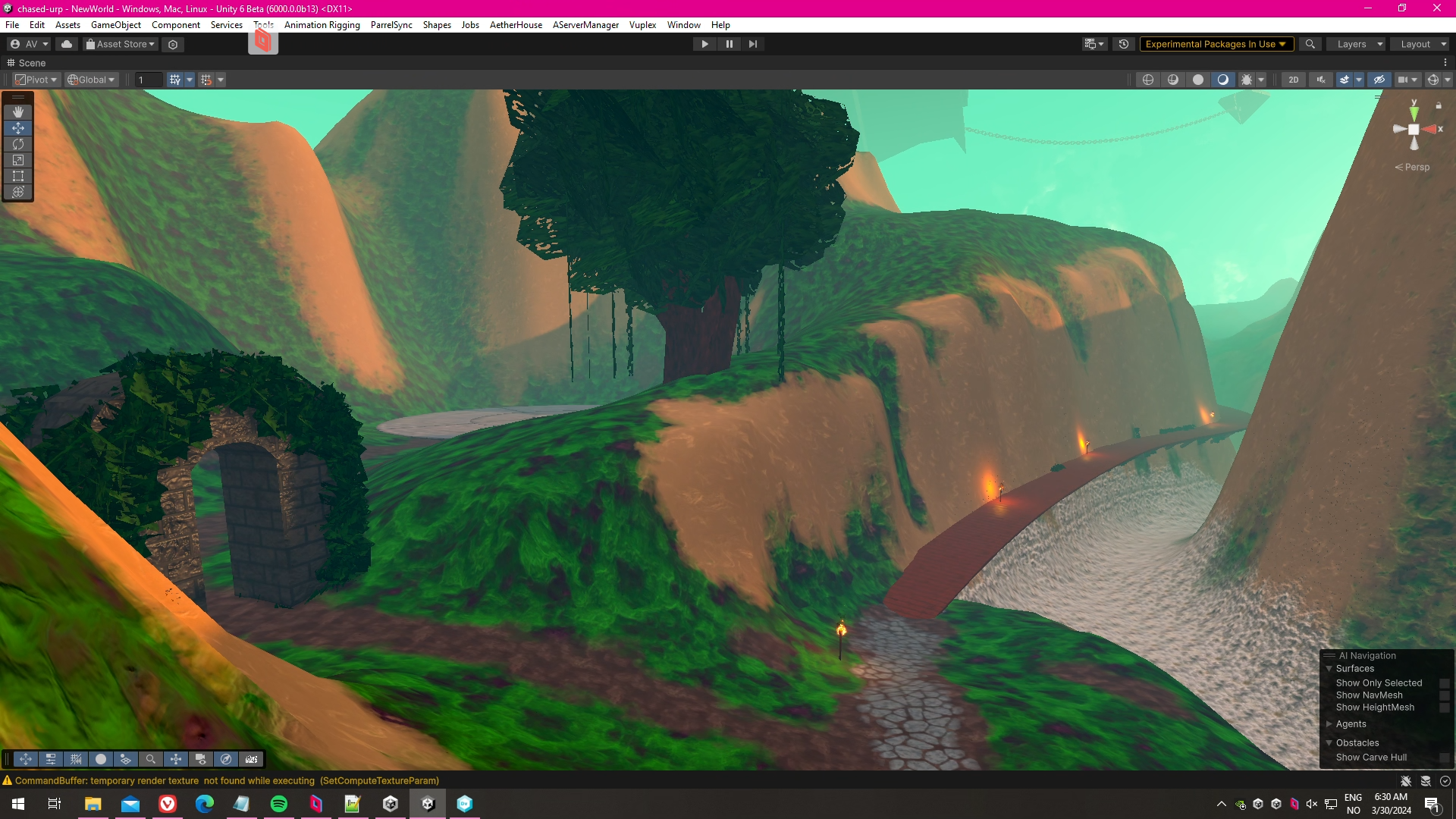This screenshot has width=1456, height=819.
Task: Select the Rotate tool
Action: pyautogui.click(x=18, y=144)
